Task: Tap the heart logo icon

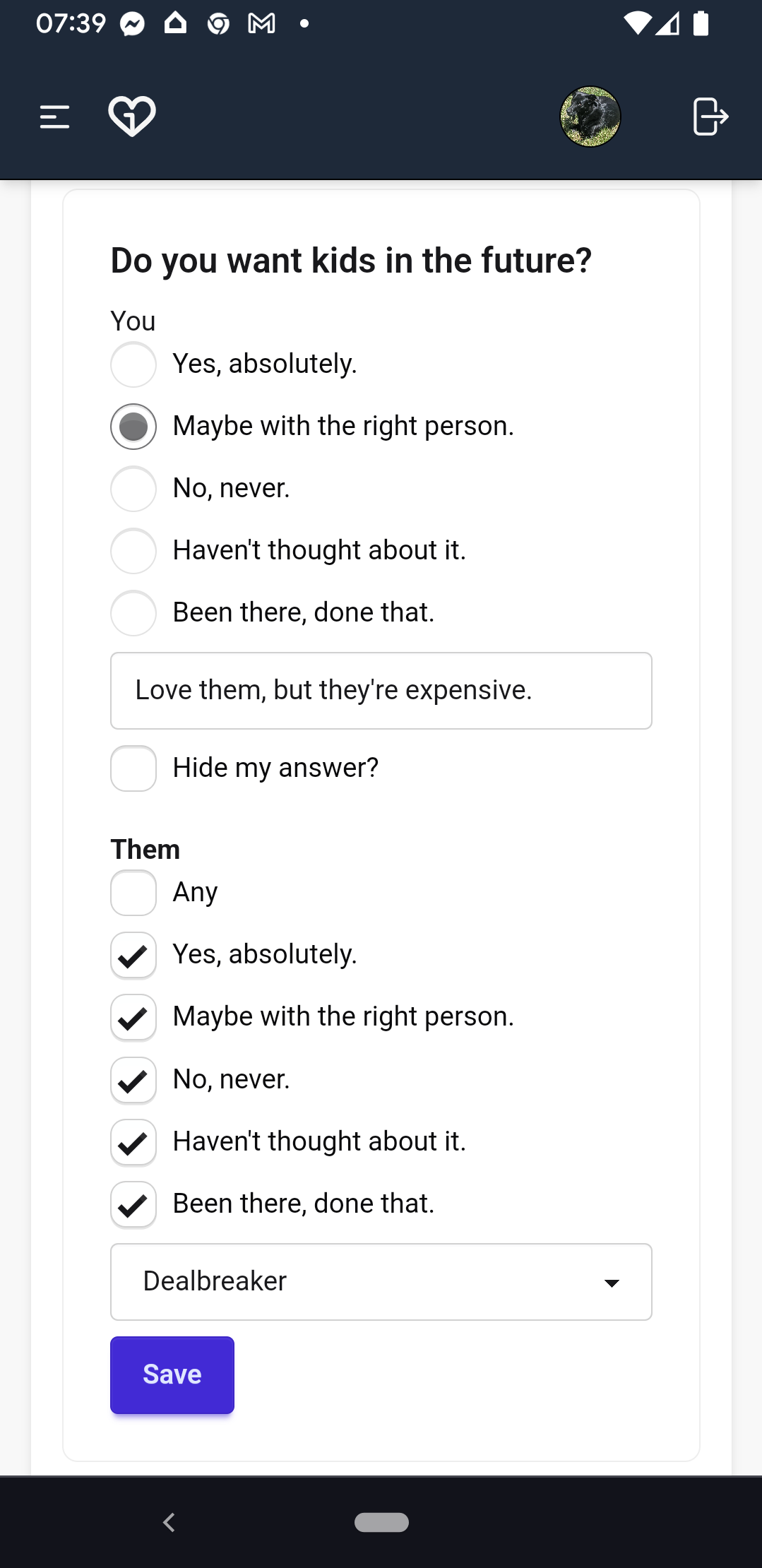Action: coord(132,116)
